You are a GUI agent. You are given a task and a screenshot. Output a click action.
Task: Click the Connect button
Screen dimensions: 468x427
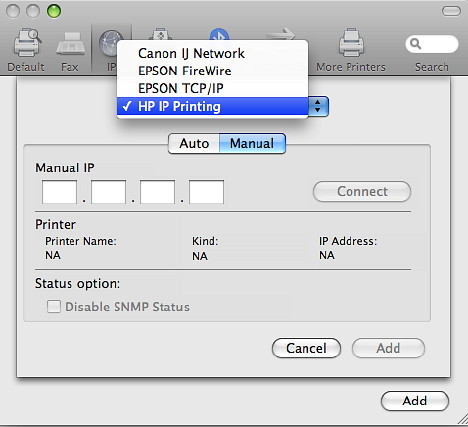(x=362, y=191)
